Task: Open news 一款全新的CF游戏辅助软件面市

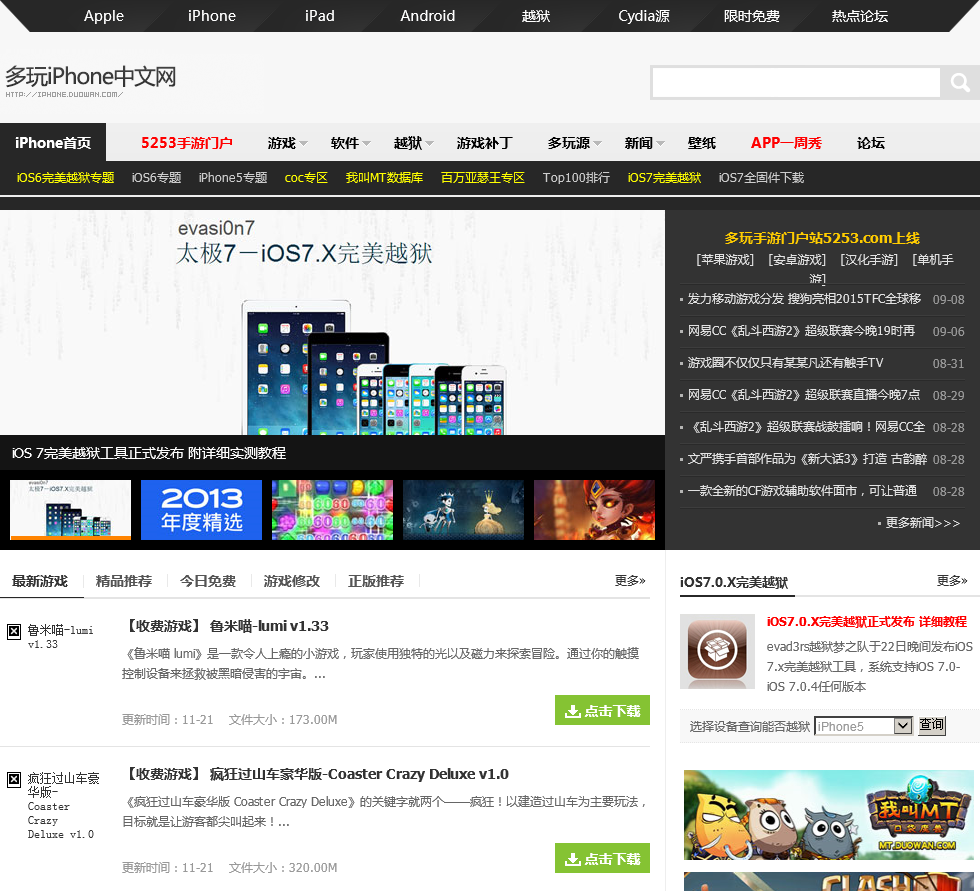Action: [802, 490]
